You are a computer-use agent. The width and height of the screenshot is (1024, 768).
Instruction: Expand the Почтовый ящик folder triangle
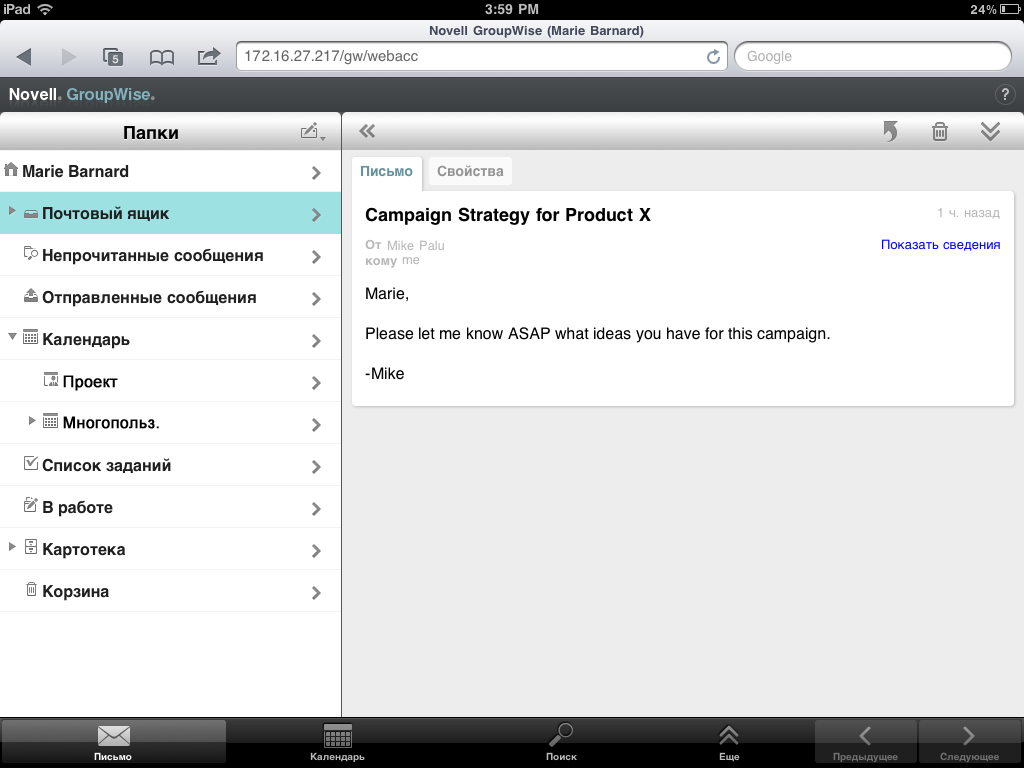point(12,211)
